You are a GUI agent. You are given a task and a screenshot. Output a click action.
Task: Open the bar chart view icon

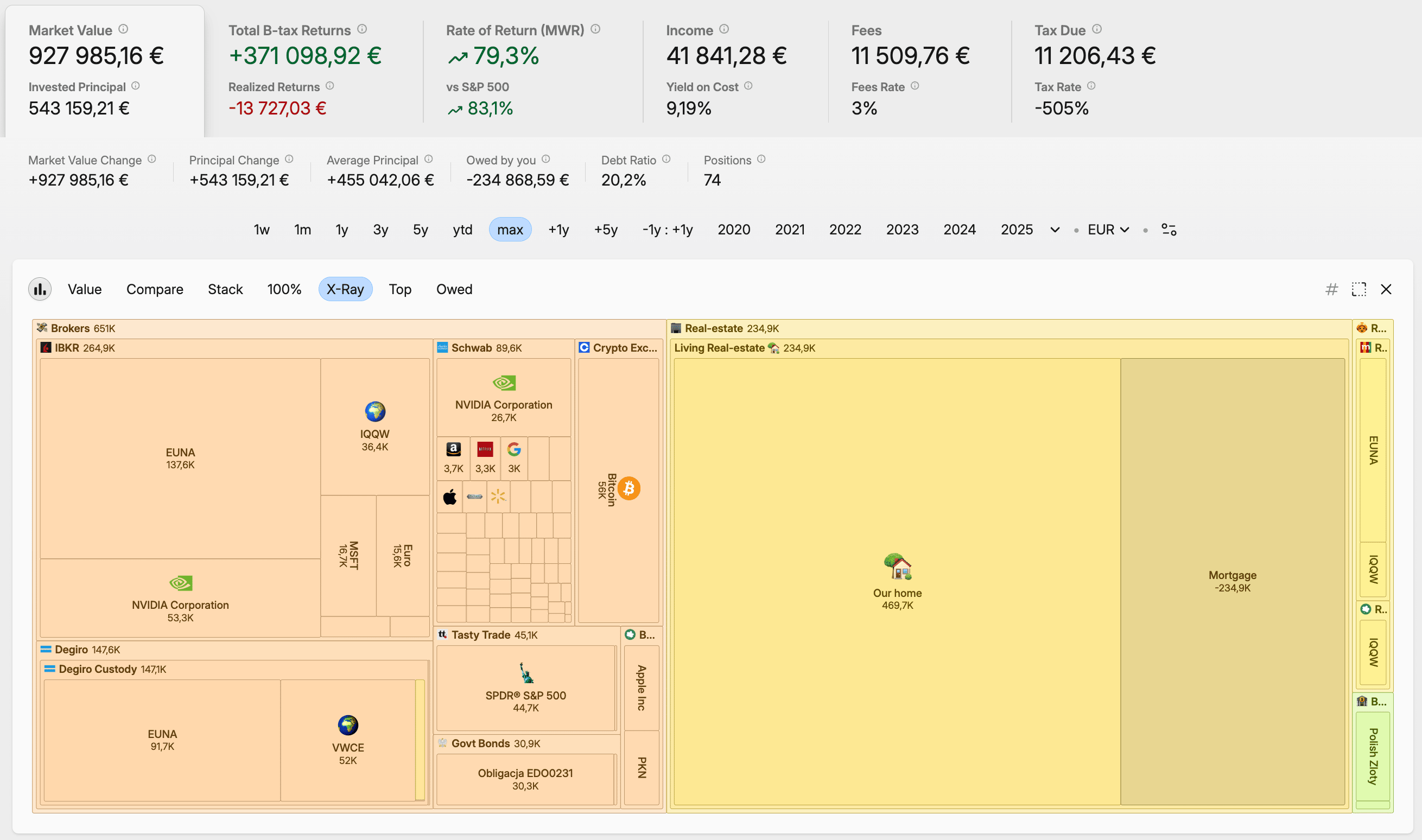point(40,289)
